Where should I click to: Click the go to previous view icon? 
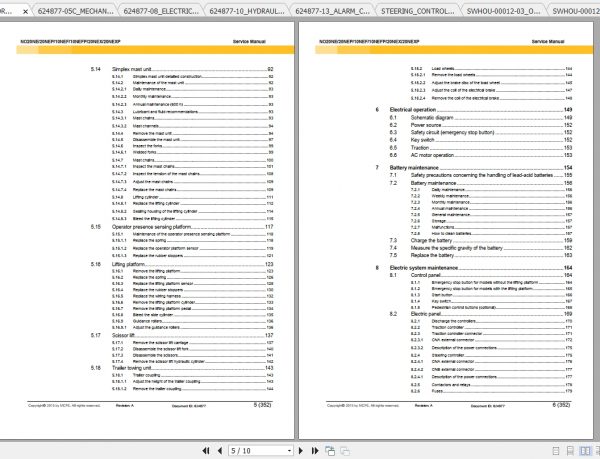330,451
